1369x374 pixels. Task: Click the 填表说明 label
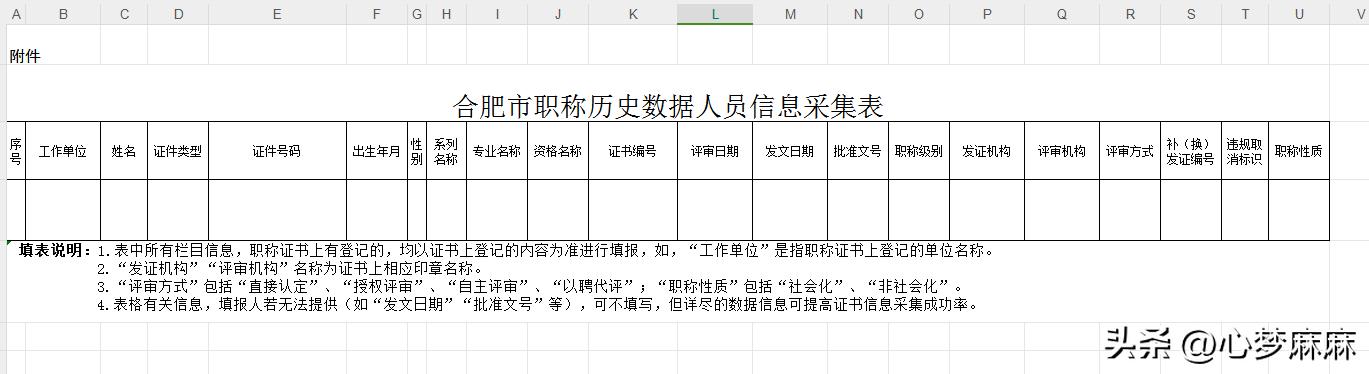tap(56, 250)
